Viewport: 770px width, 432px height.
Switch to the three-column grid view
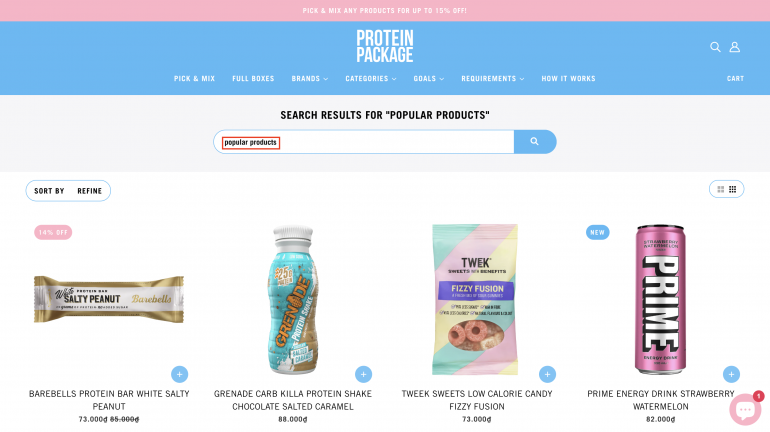click(x=733, y=189)
